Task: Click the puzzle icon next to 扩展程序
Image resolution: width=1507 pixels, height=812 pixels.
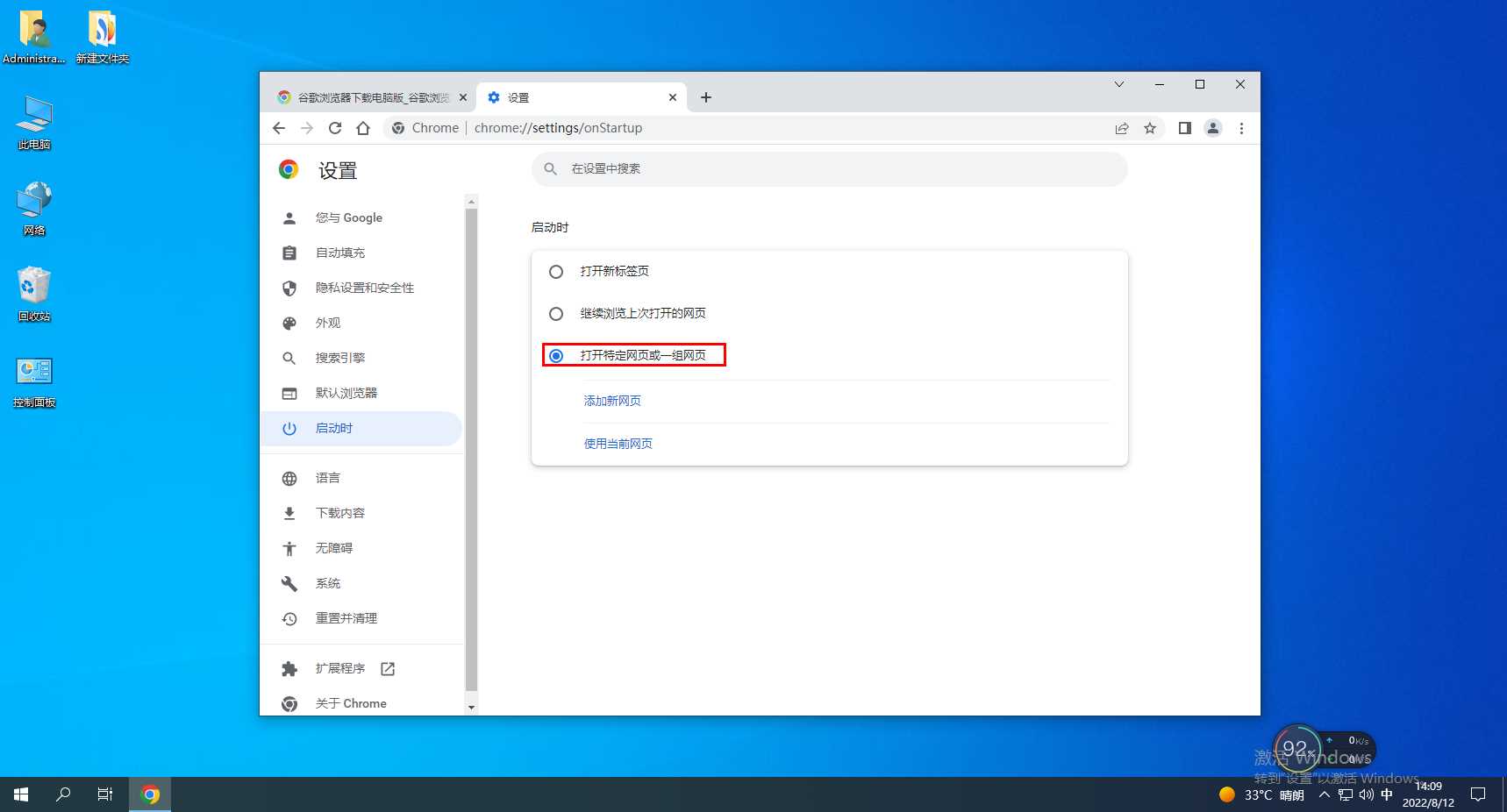Action: pyautogui.click(x=289, y=668)
